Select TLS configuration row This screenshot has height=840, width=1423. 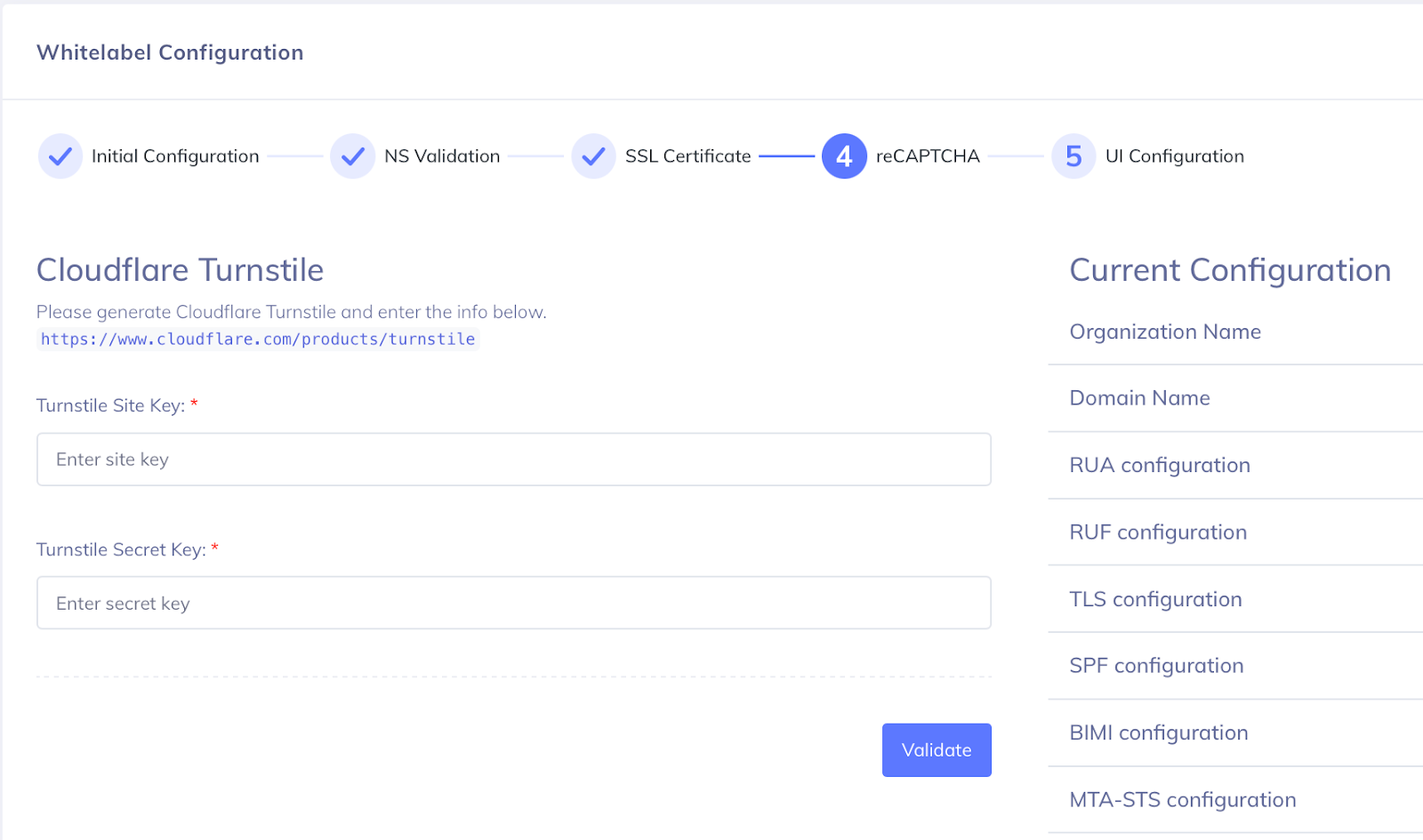click(1236, 599)
